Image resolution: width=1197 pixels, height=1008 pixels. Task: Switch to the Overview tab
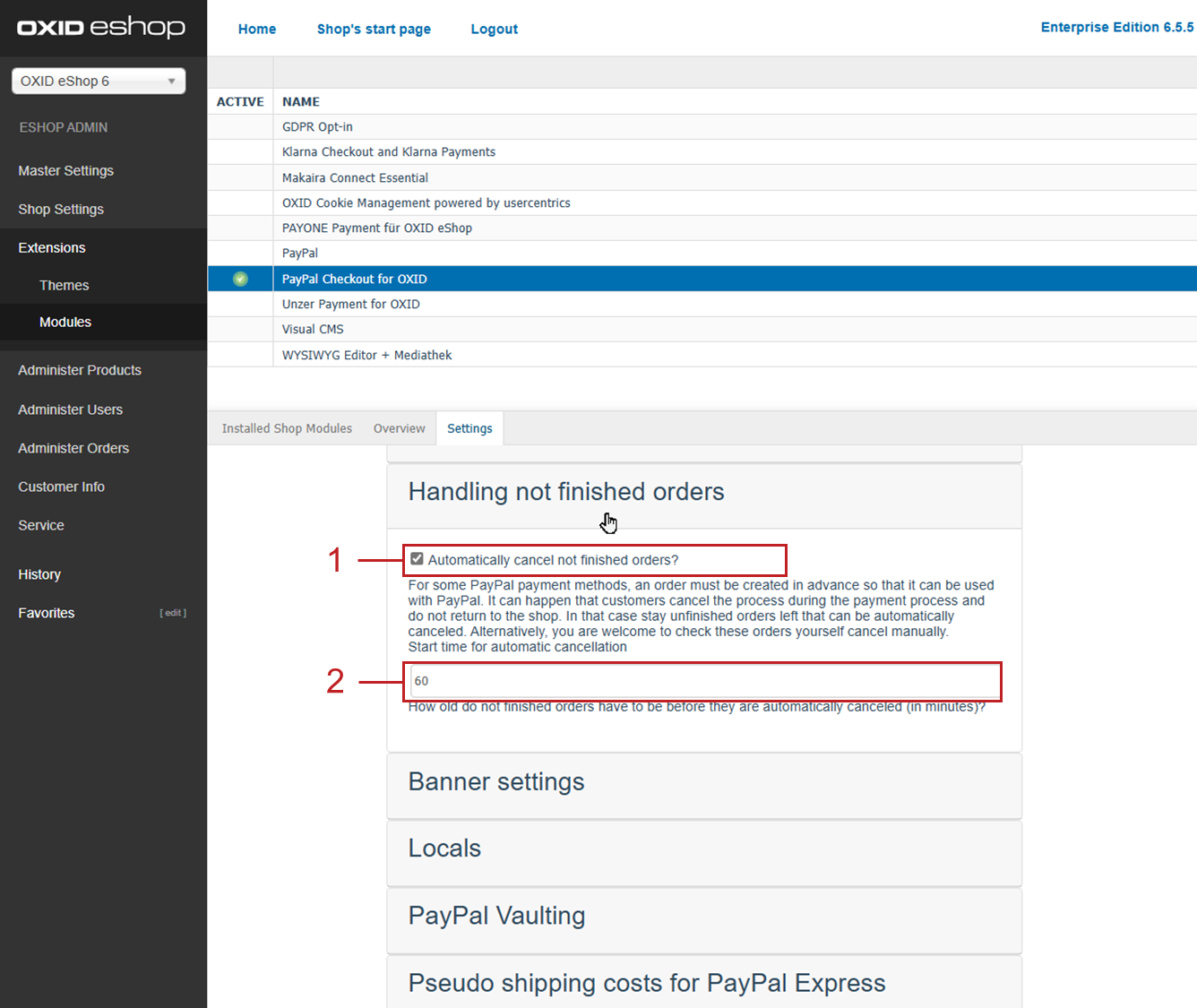pyautogui.click(x=399, y=428)
